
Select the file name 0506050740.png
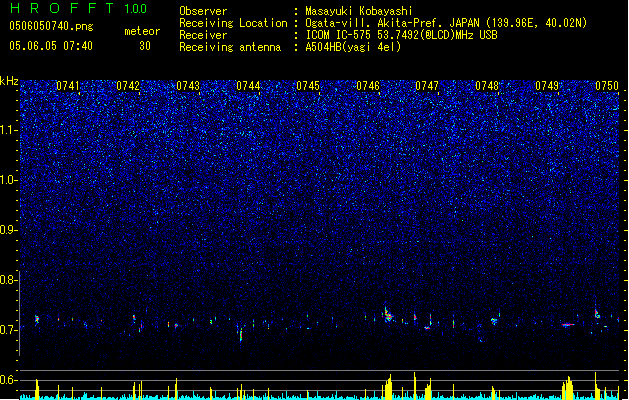[51, 26]
